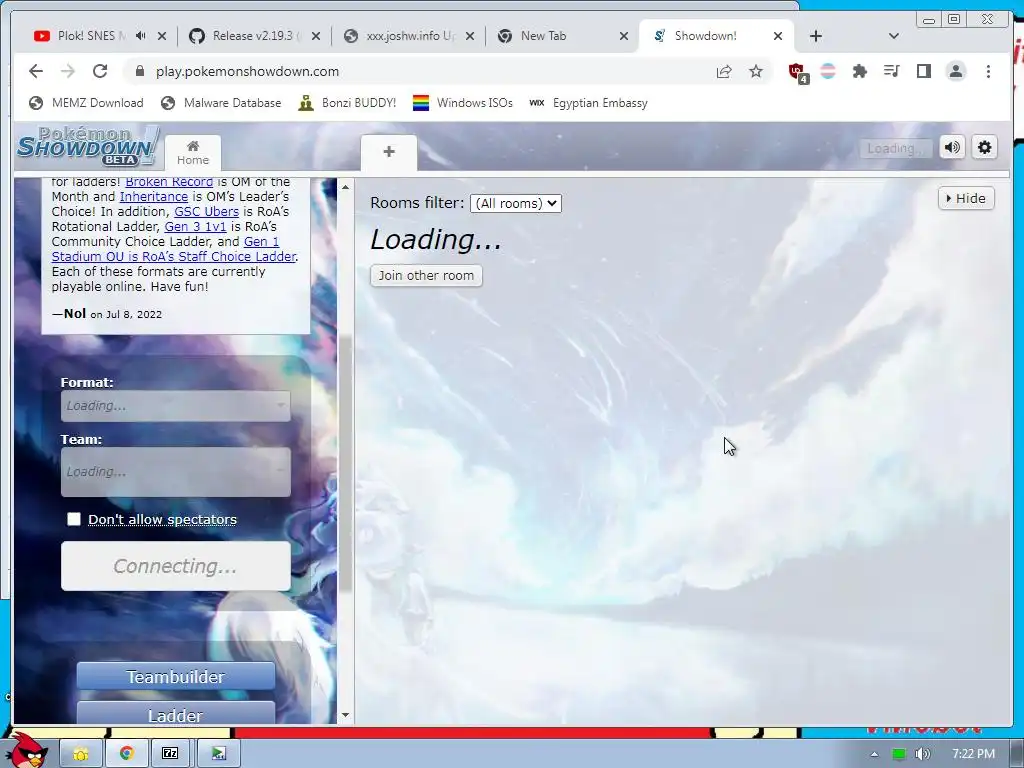
Task: Open the fourth taskbar app with picture icon
Action: (x=218, y=754)
